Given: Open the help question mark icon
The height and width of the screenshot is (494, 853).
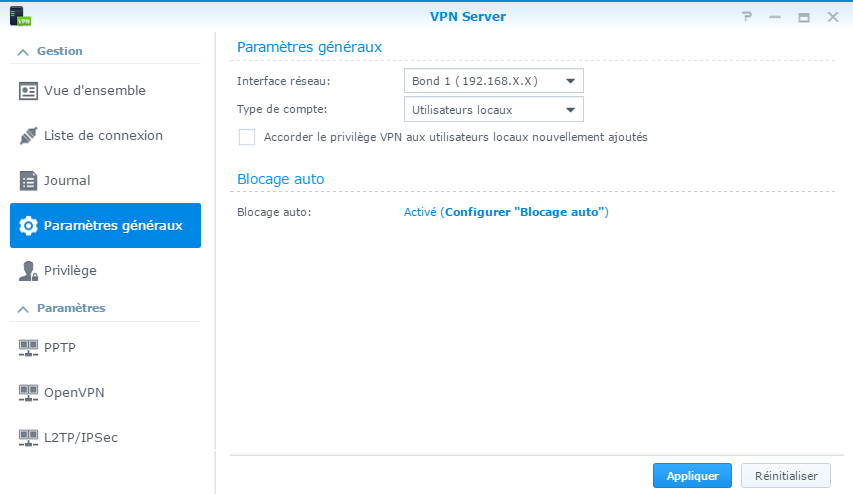Looking at the screenshot, I should [x=746, y=17].
